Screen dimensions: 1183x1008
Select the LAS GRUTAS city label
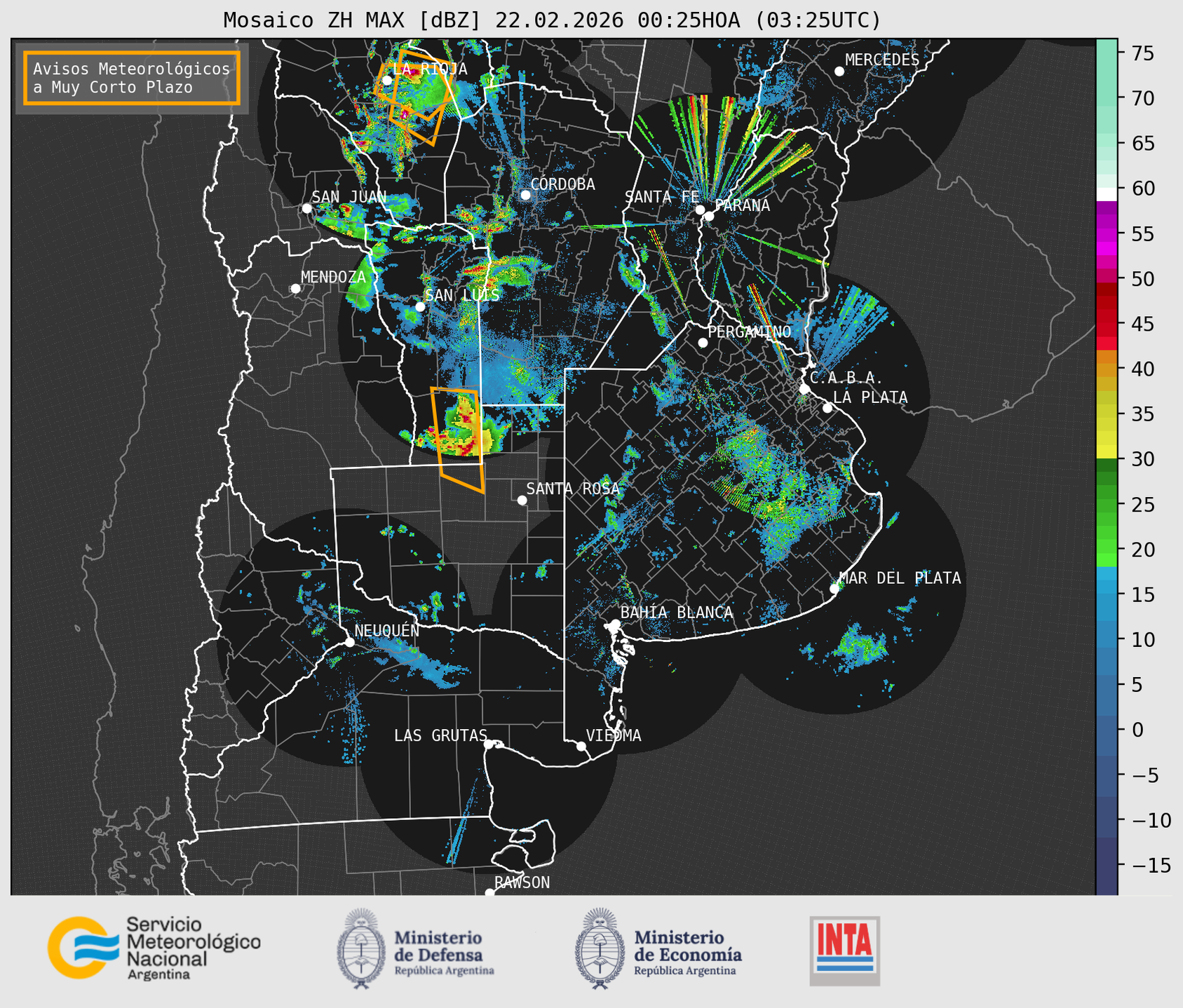[x=440, y=735]
